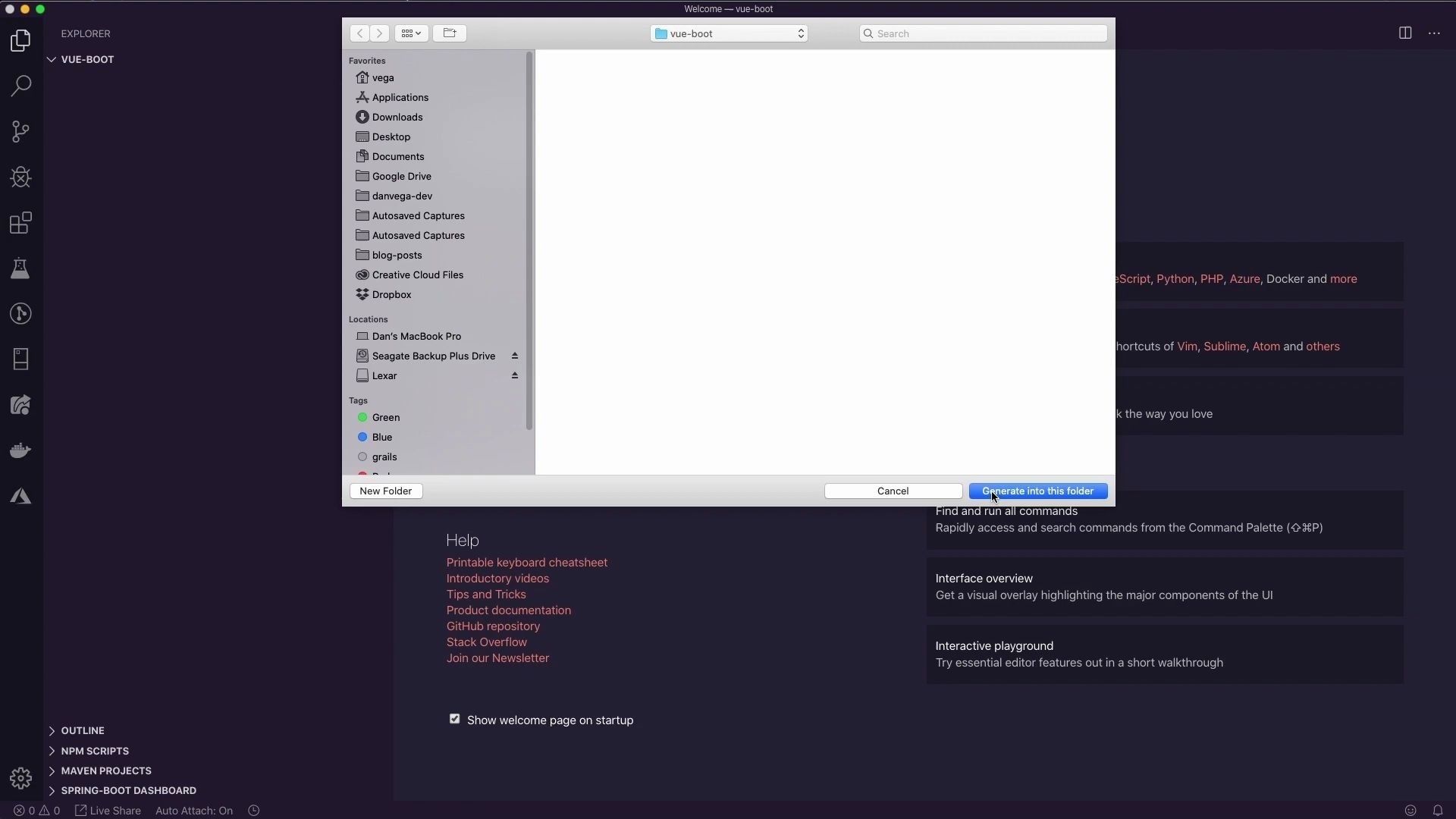The height and width of the screenshot is (819, 1456).
Task: Open the Printable keyboard cheatsheet link
Action: click(x=527, y=562)
